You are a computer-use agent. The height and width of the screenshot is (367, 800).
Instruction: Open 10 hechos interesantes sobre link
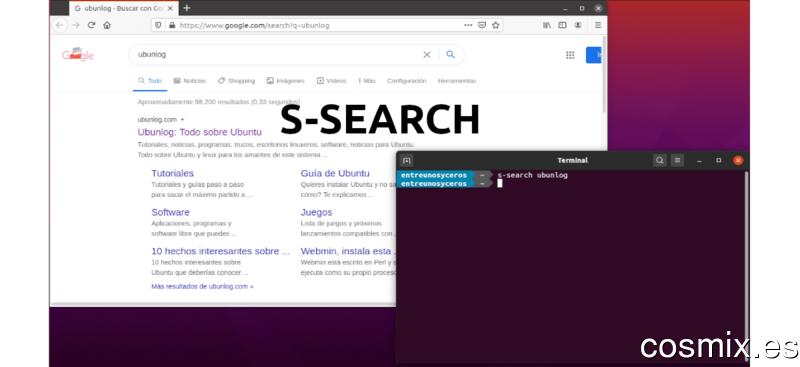(x=220, y=251)
